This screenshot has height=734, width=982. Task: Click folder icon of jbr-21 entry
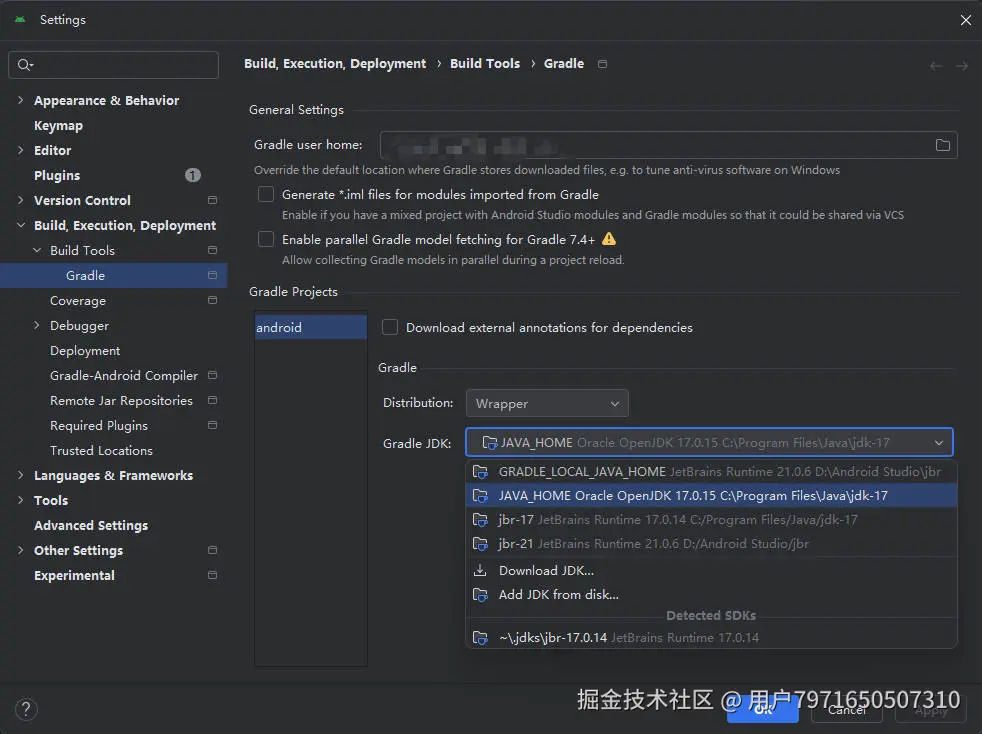point(480,544)
